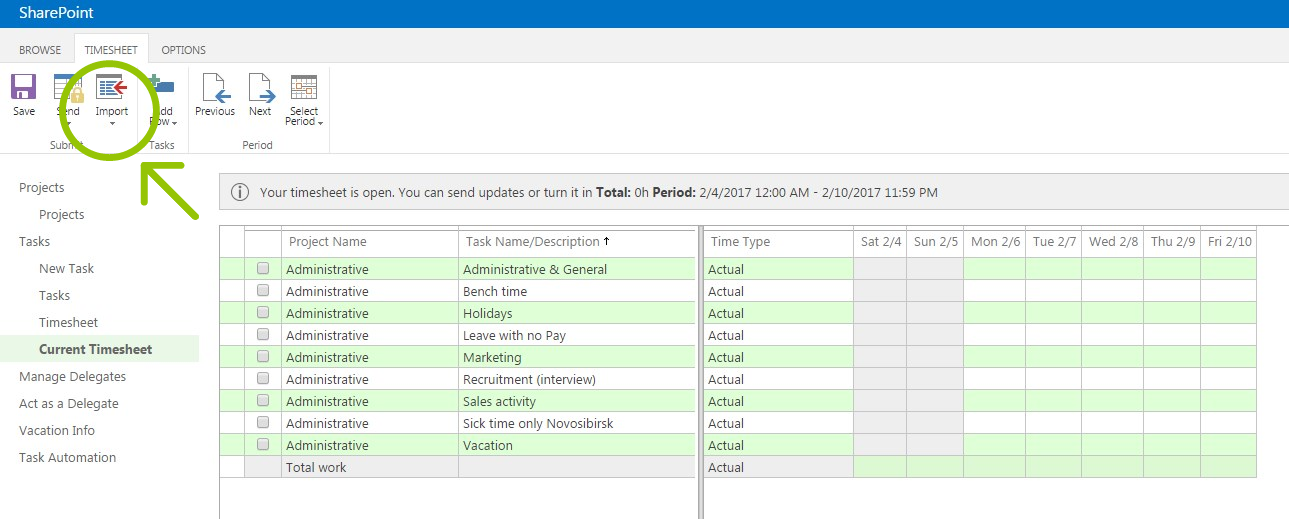Click the Fri 2/10 column header
The image size is (1289, 519).
tap(1229, 242)
